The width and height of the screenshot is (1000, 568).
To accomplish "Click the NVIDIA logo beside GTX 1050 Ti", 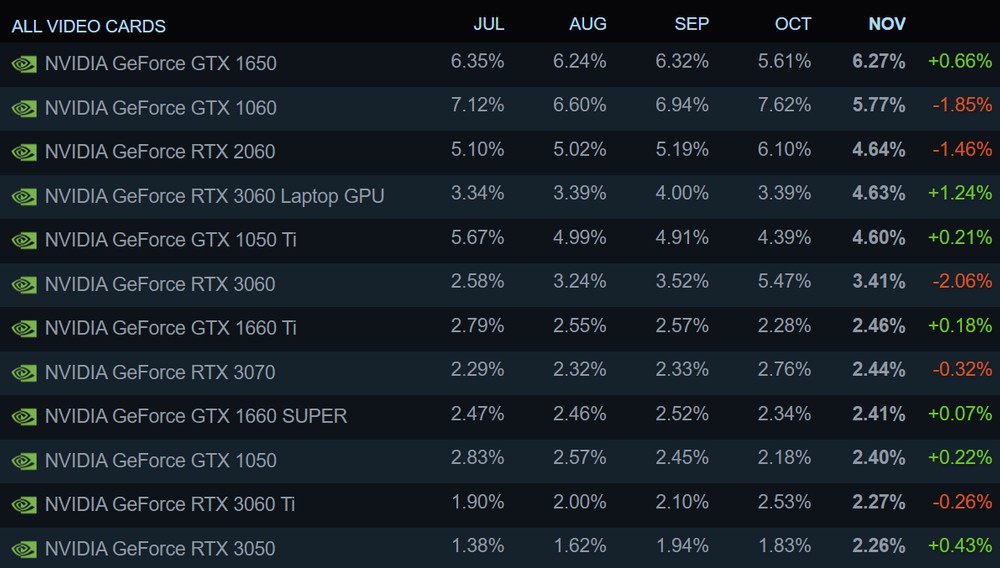I will click(x=23, y=240).
